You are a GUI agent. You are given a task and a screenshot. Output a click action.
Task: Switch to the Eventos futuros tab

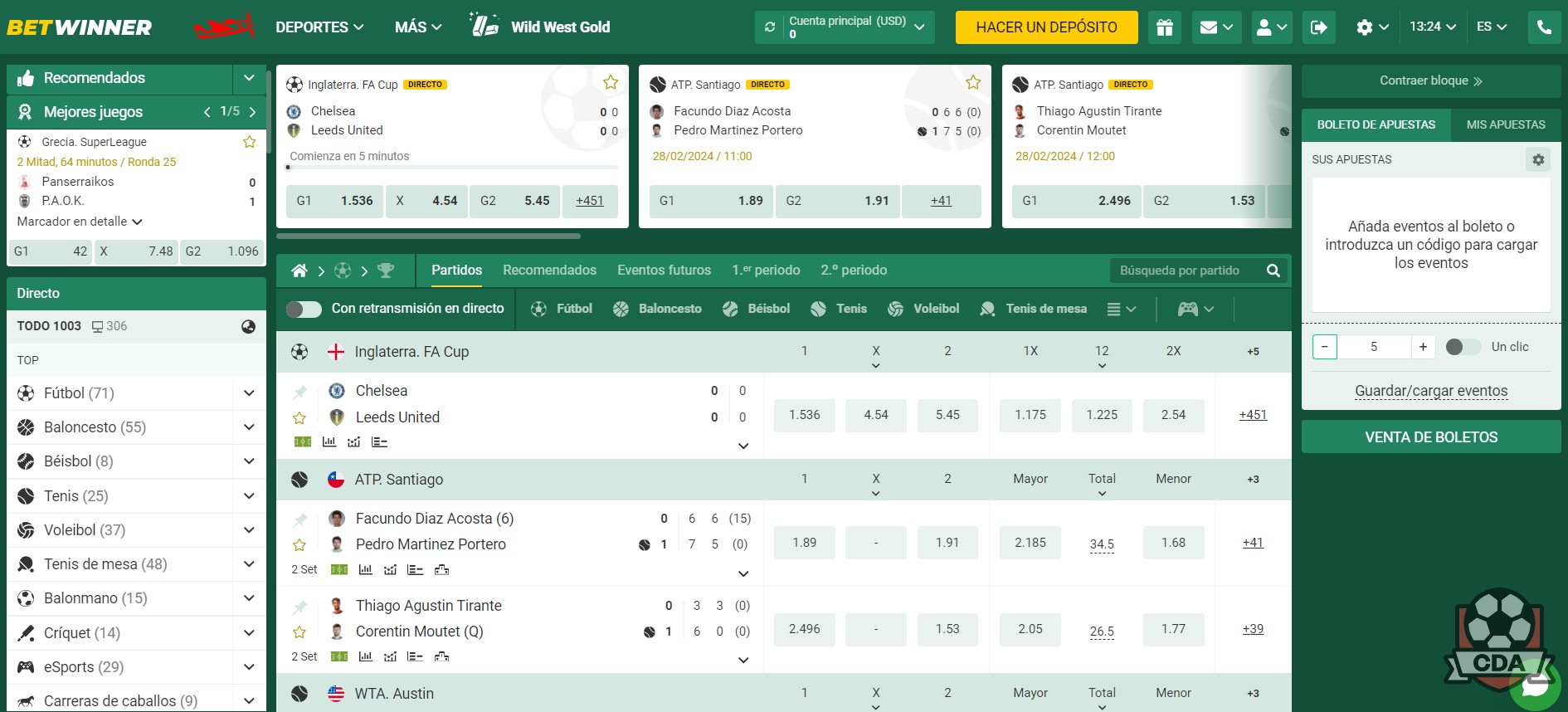[664, 271]
